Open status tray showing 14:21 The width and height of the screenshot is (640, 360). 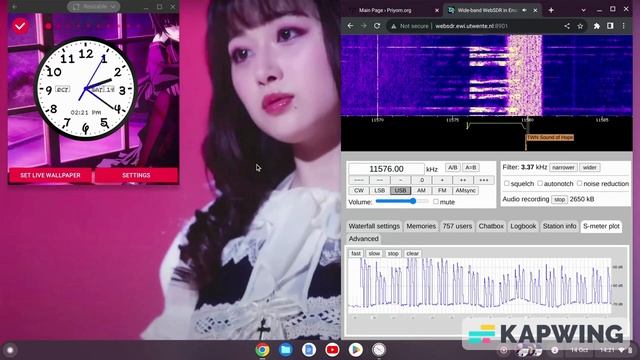pos(616,350)
